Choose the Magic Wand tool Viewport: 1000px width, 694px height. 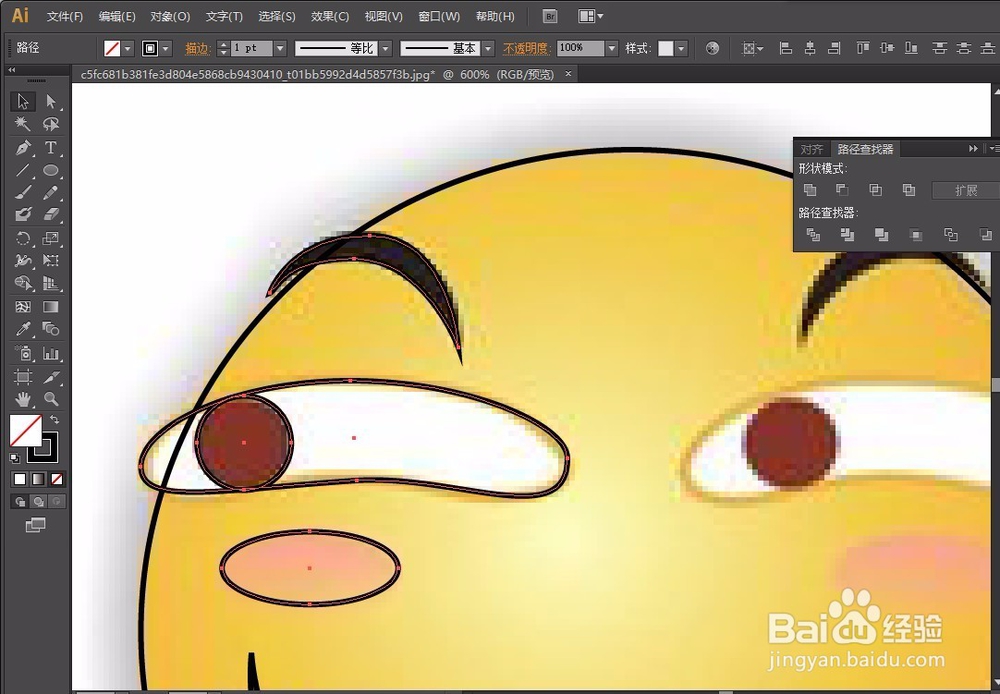[23, 124]
